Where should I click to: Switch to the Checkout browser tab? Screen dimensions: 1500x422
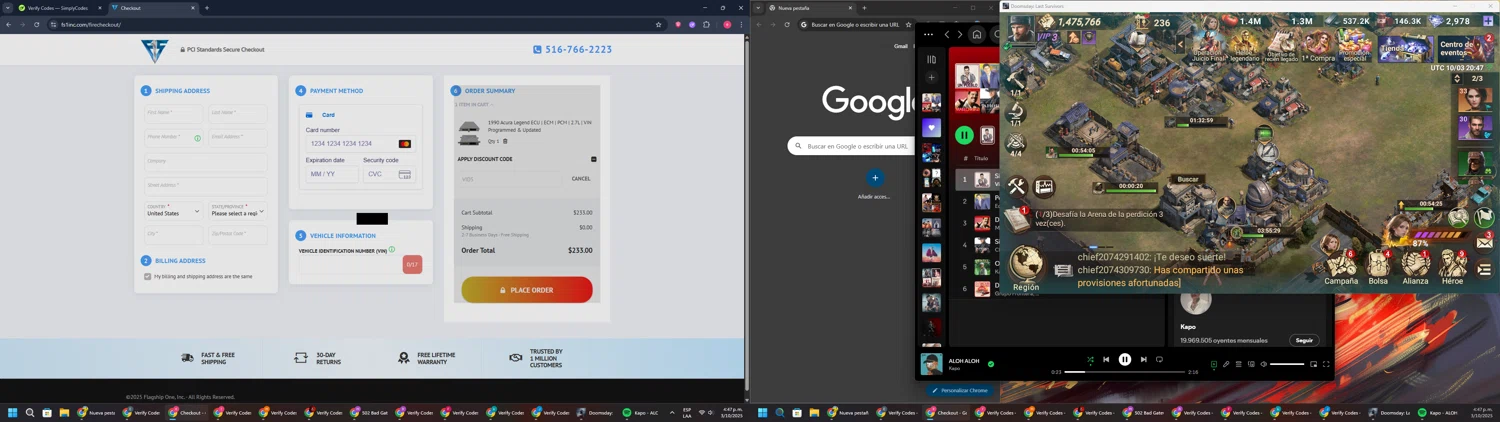click(x=153, y=8)
